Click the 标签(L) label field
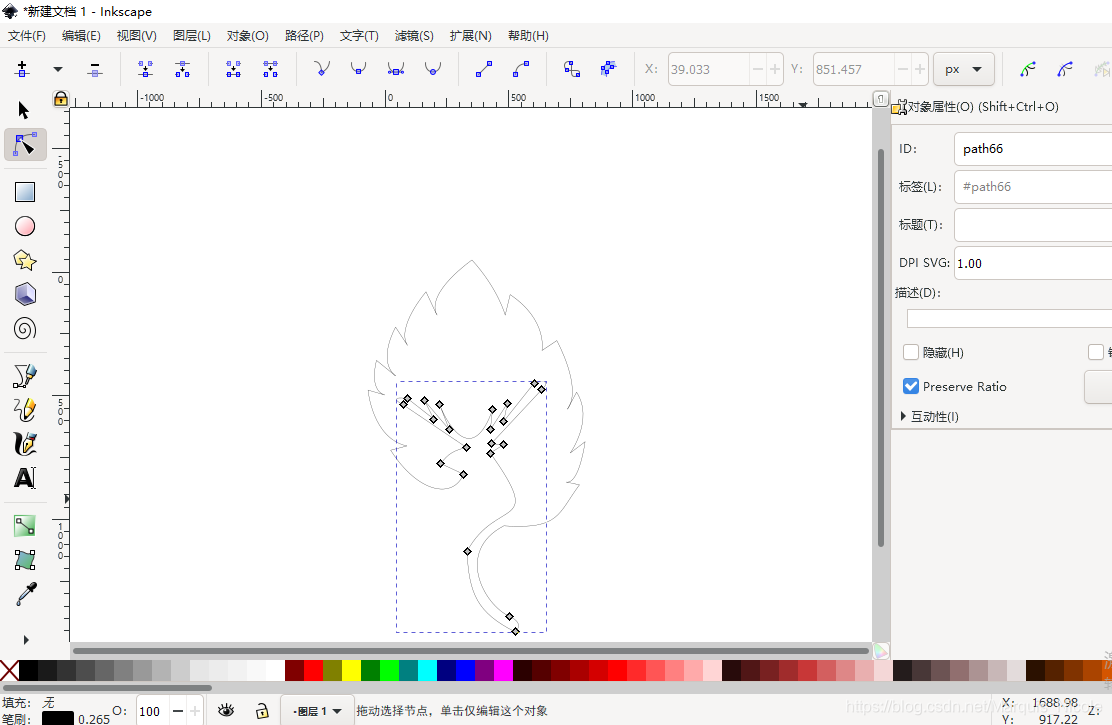 [1033, 187]
